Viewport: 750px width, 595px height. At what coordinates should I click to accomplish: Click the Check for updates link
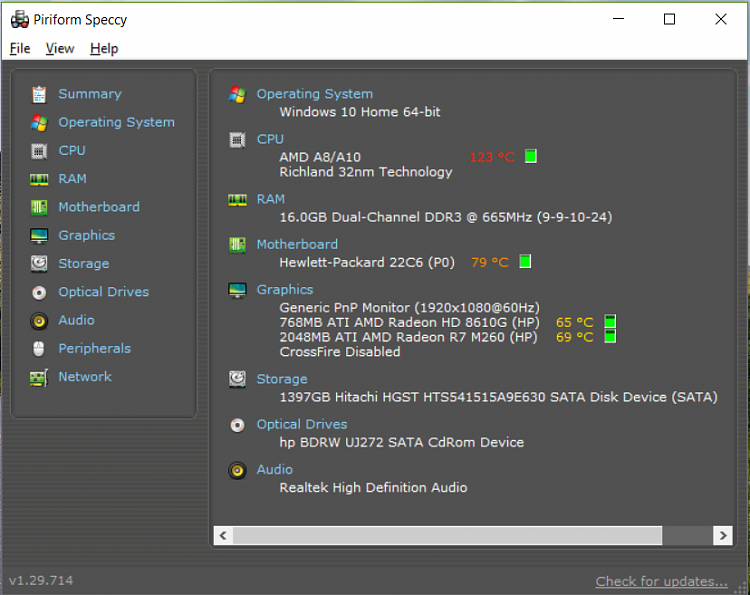pyautogui.click(x=662, y=582)
